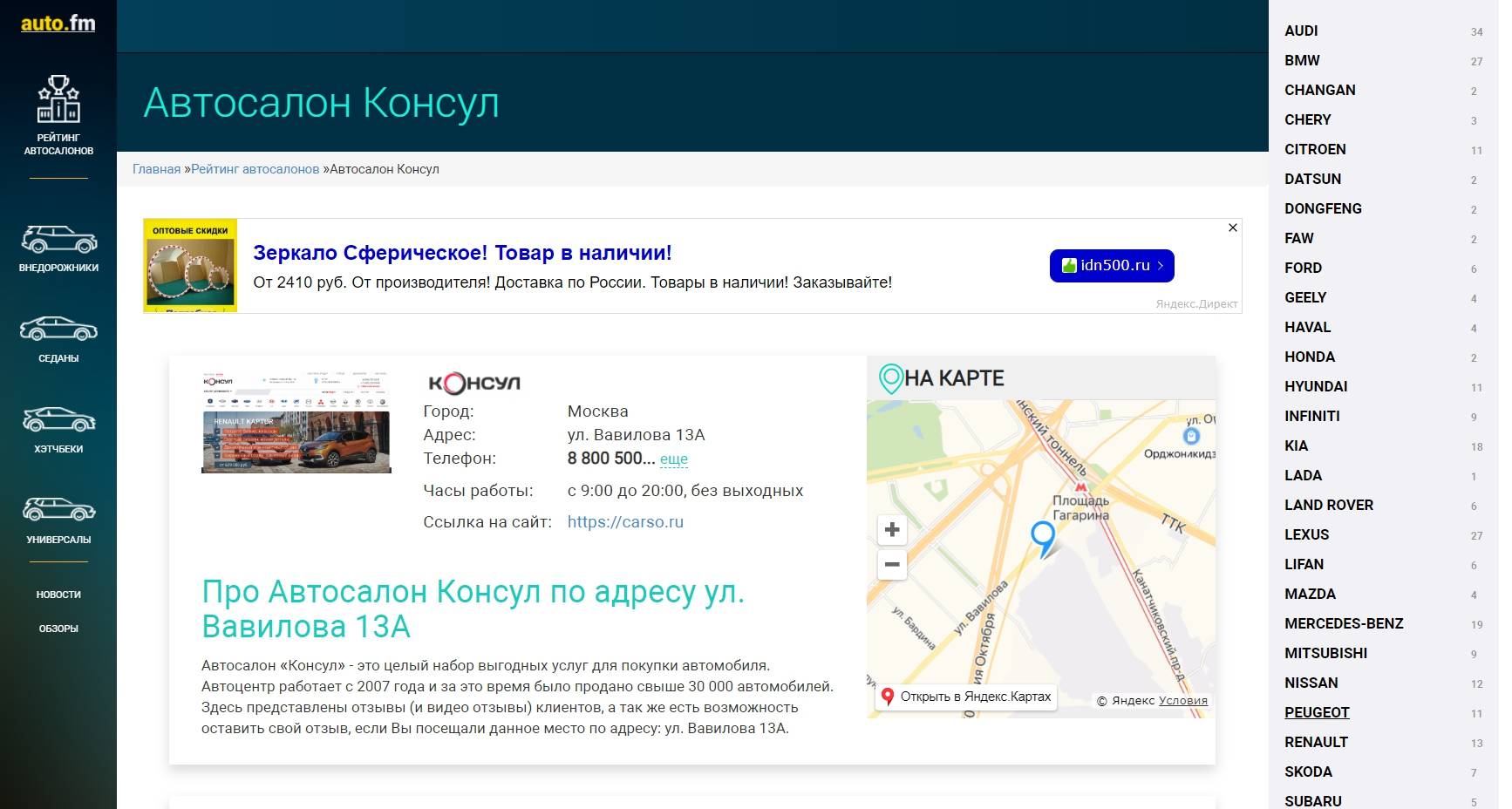
Task: Select HYUNDAI brand
Action: coord(1316,386)
